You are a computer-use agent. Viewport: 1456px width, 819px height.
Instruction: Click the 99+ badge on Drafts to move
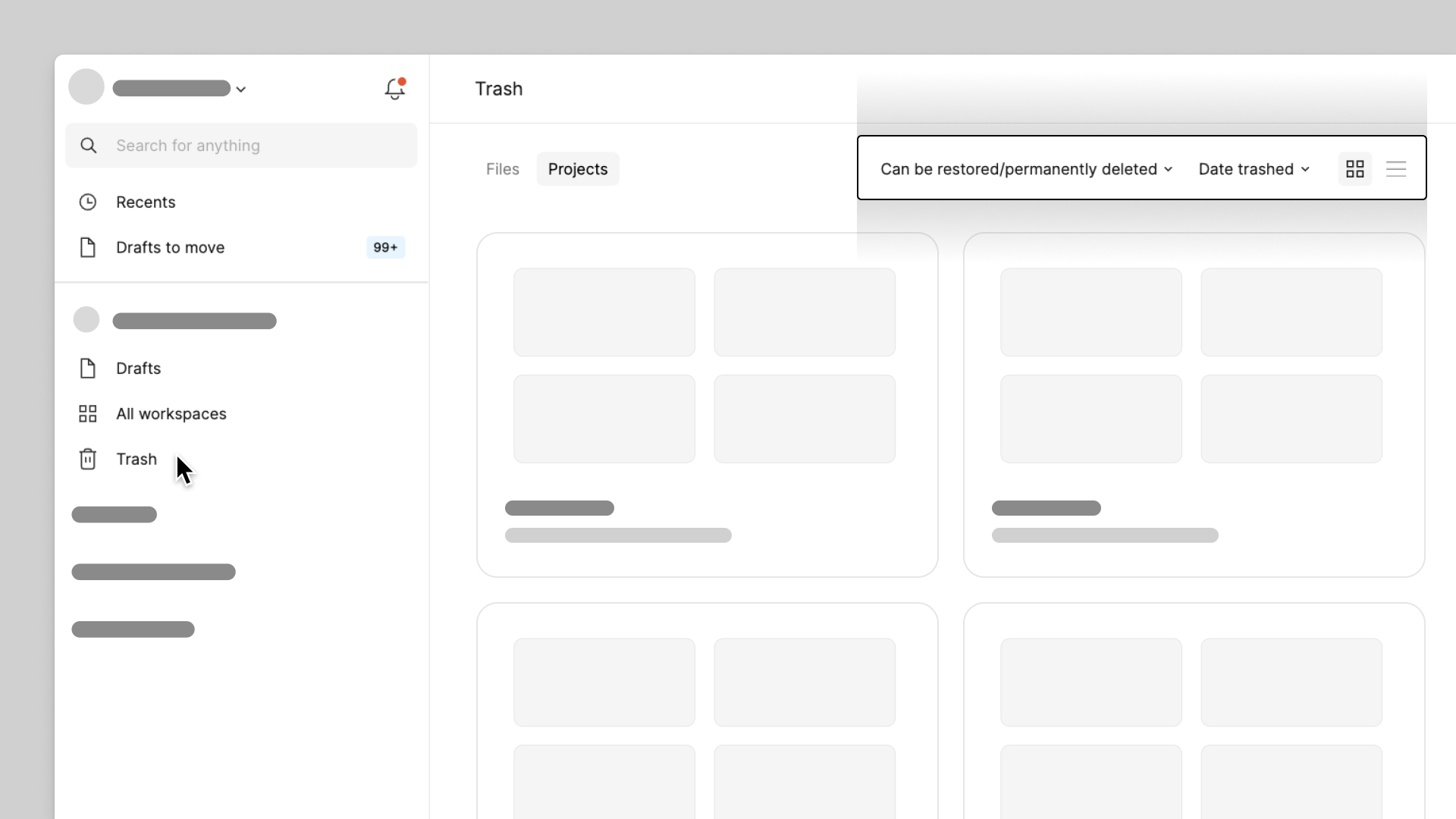point(385,248)
